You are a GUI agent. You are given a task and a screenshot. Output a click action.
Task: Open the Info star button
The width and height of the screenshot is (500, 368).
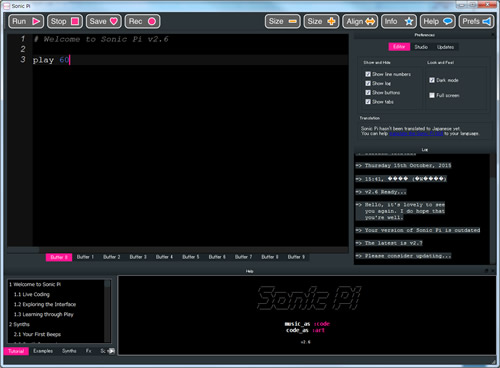[x=399, y=21]
